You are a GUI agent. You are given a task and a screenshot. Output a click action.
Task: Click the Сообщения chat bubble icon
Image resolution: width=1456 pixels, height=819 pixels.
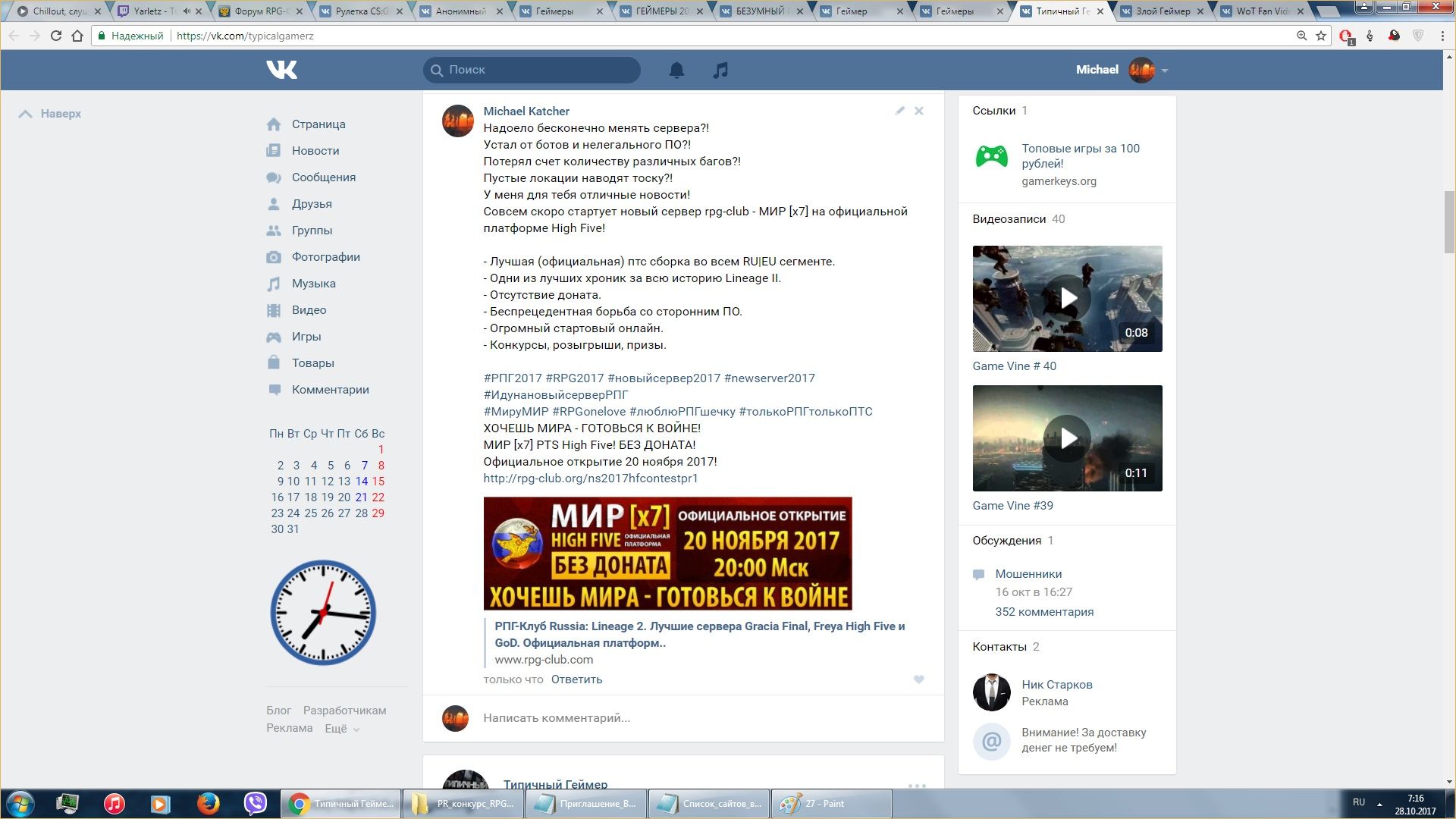(x=274, y=177)
